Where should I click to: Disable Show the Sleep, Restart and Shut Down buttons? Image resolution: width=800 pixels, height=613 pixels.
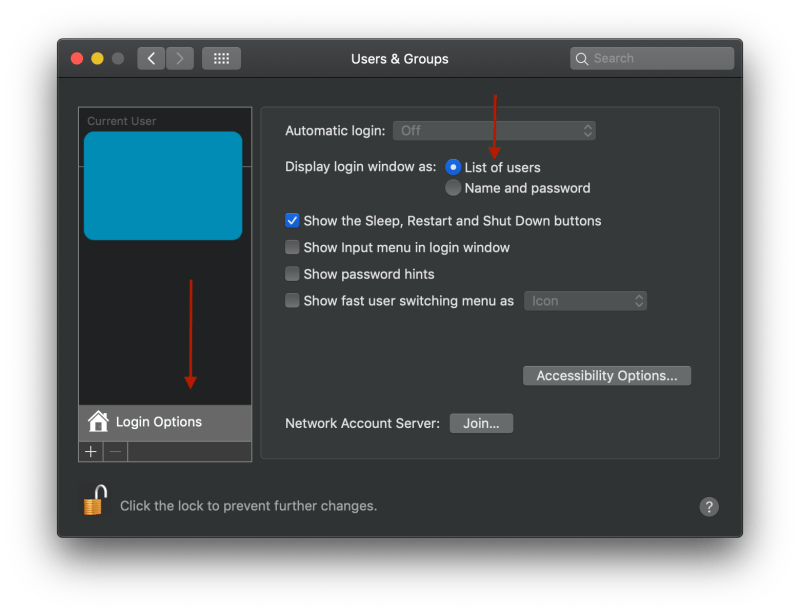(x=292, y=220)
